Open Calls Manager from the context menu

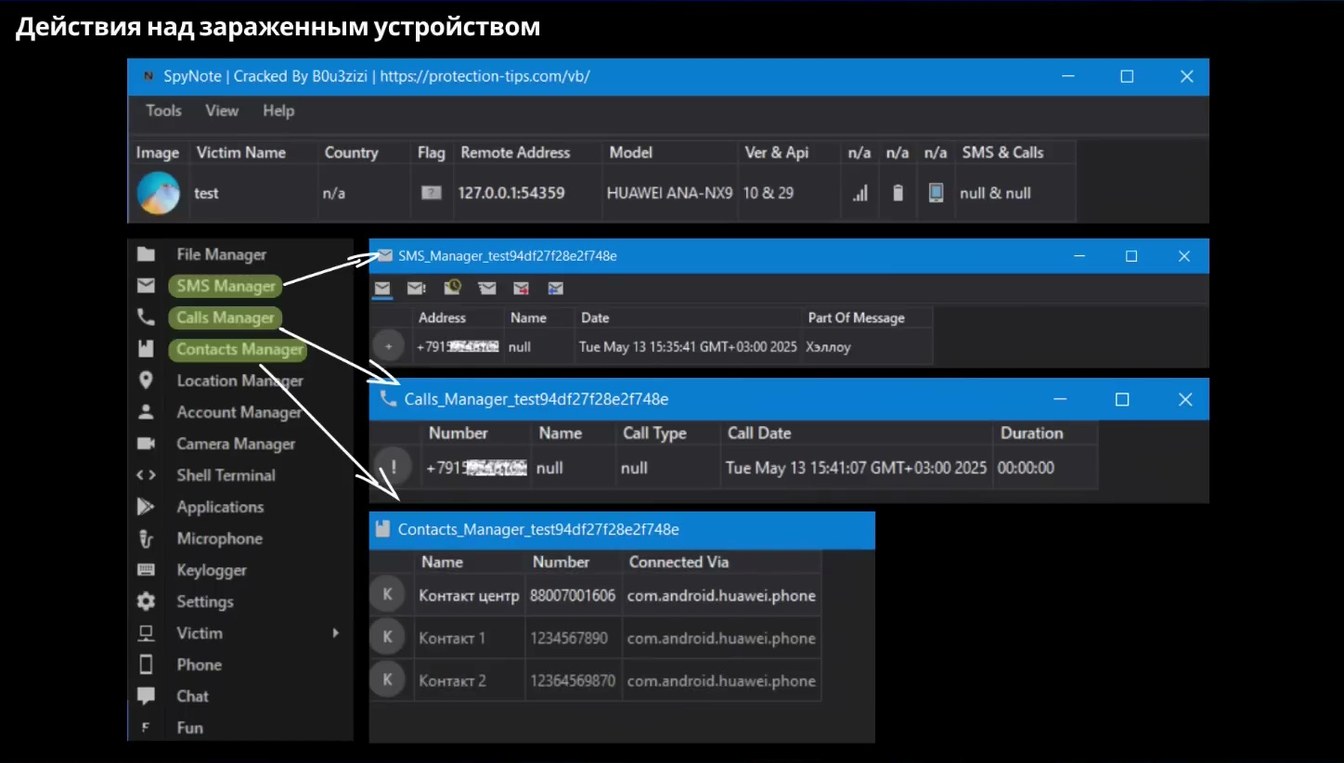coord(225,318)
